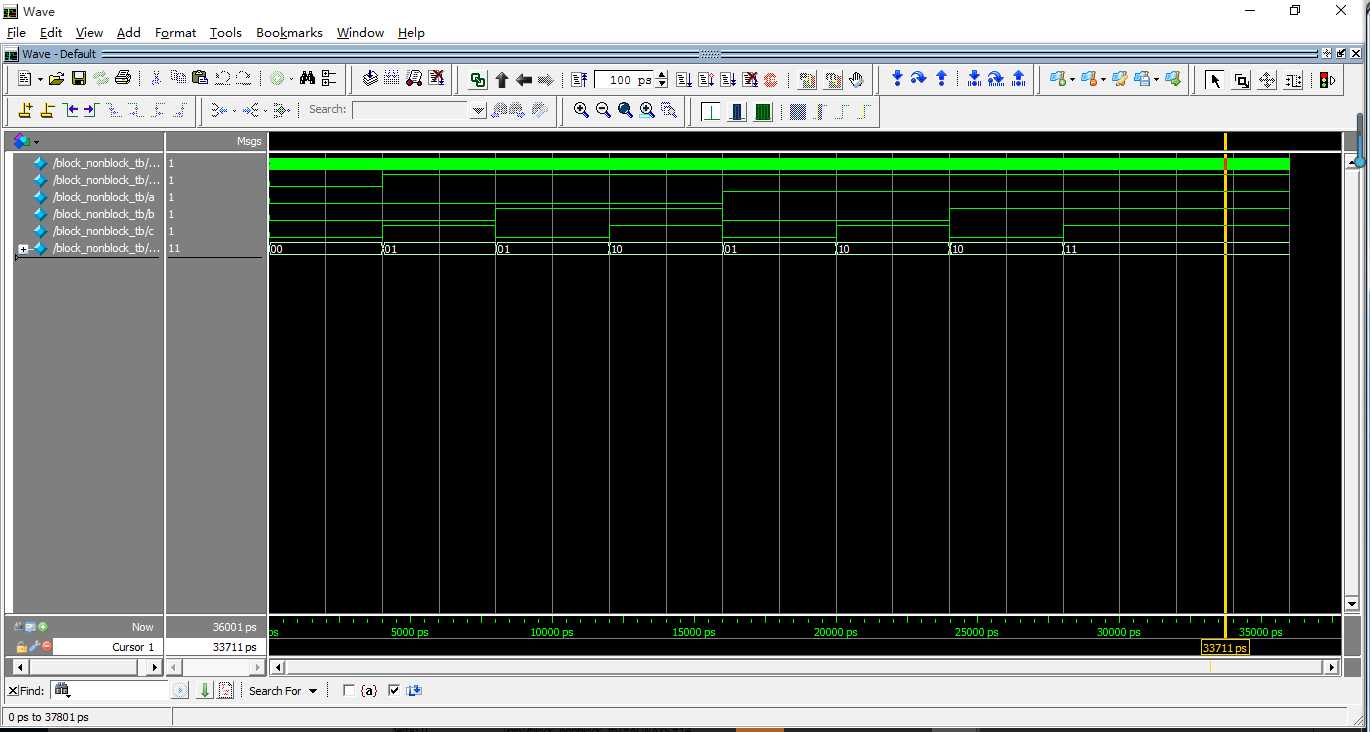Open a file with the folder icon
The width and height of the screenshot is (1370, 732).
coord(56,79)
